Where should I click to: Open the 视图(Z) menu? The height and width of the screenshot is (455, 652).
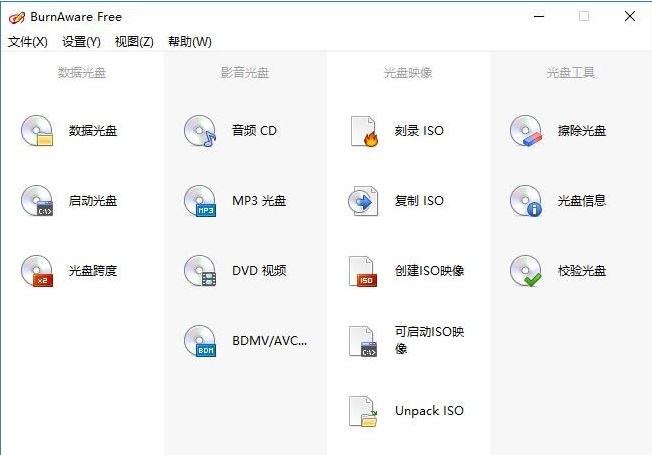[134, 42]
